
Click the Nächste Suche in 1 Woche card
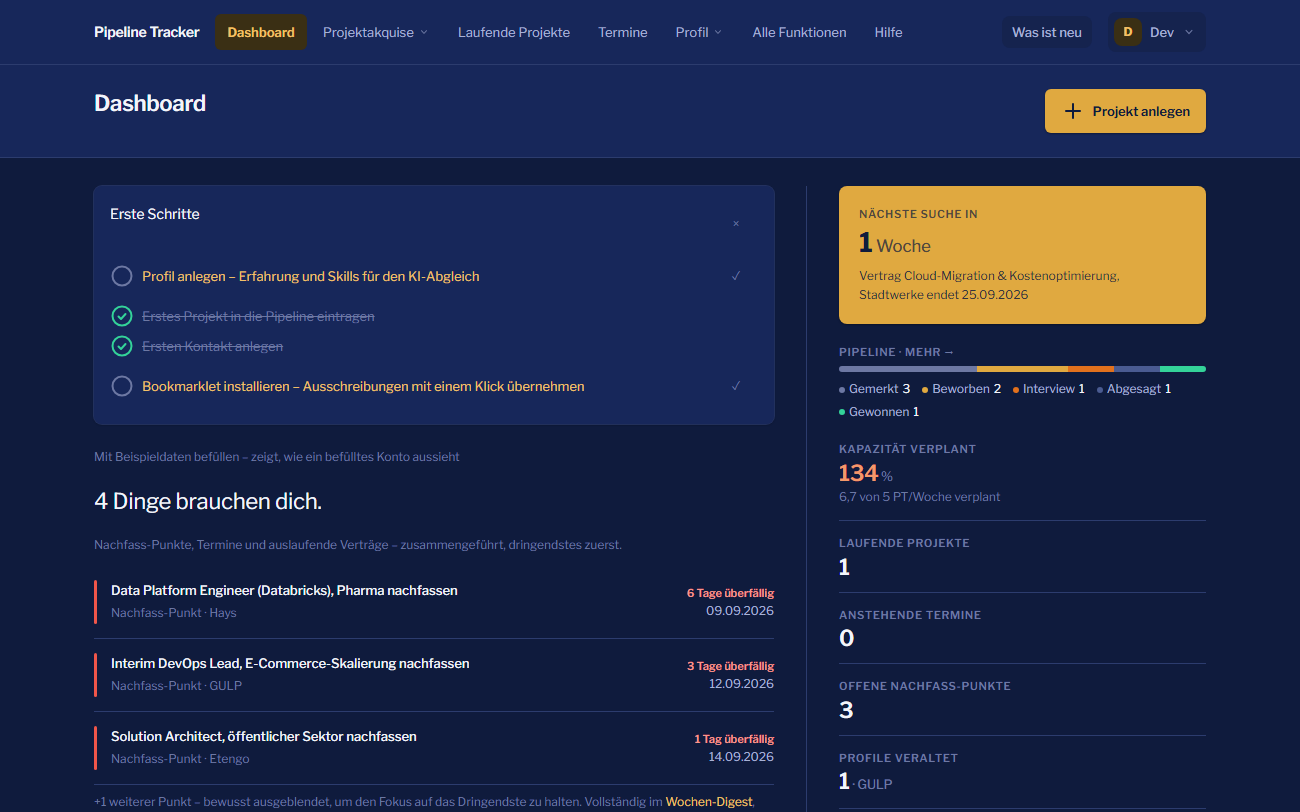1022,255
